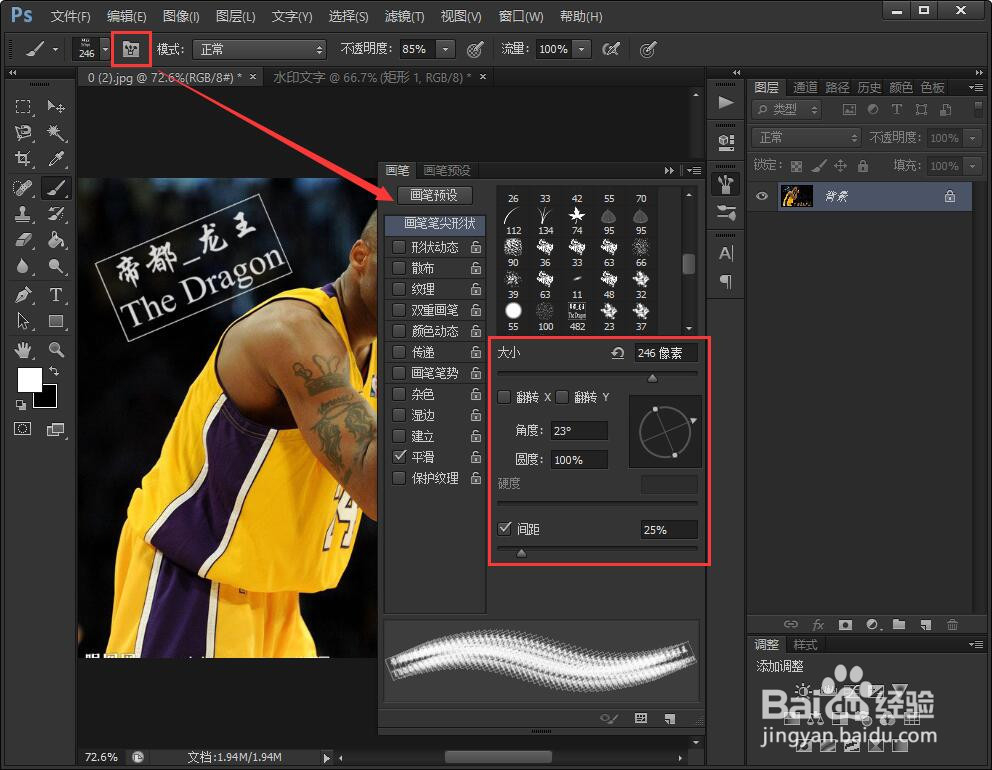Open the 流量 flow dropdown arrow

tap(581, 49)
